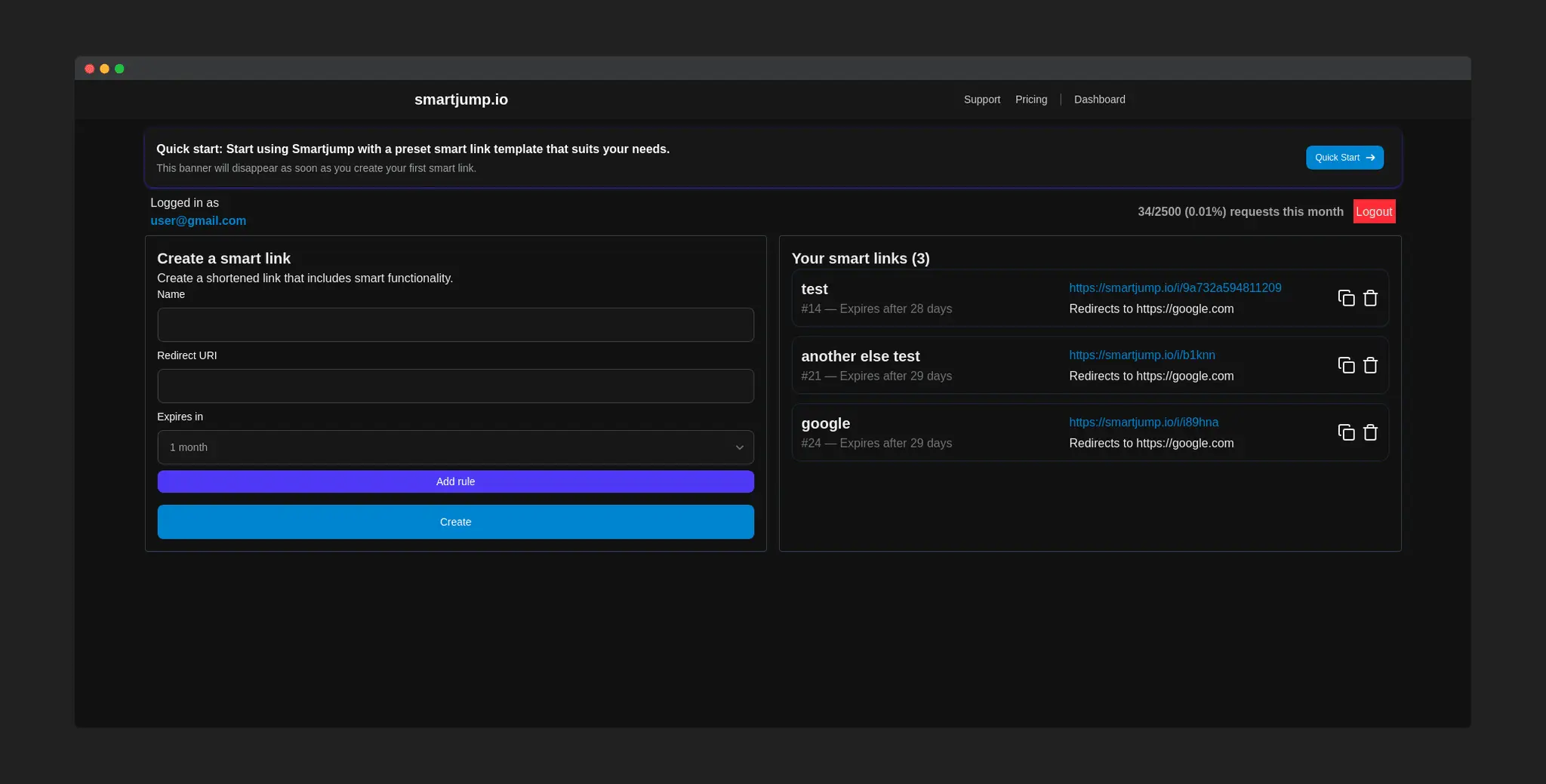Click the window's red close button
Image resolution: width=1546 pixels, height=784 pixels.
click(90, 69)
